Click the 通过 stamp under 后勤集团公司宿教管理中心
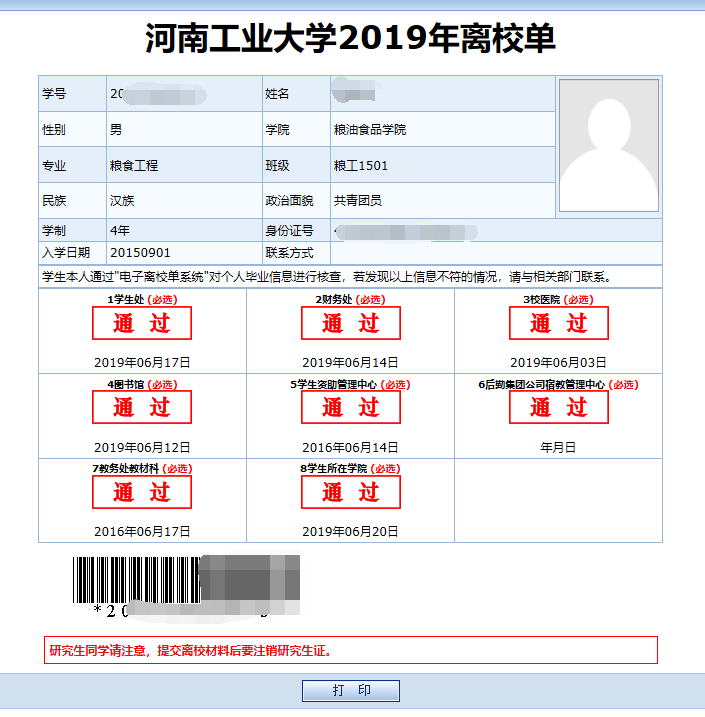 point(558,408)
